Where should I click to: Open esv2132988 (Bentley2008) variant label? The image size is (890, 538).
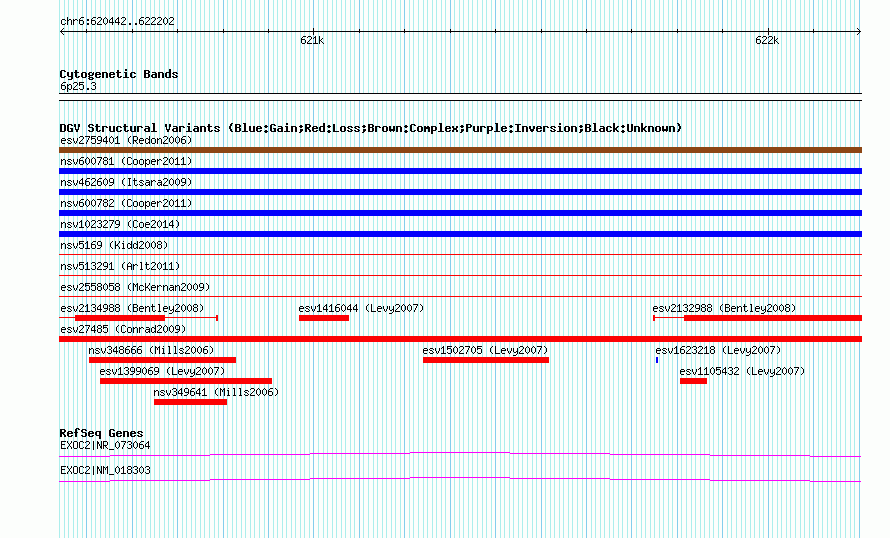724,308
